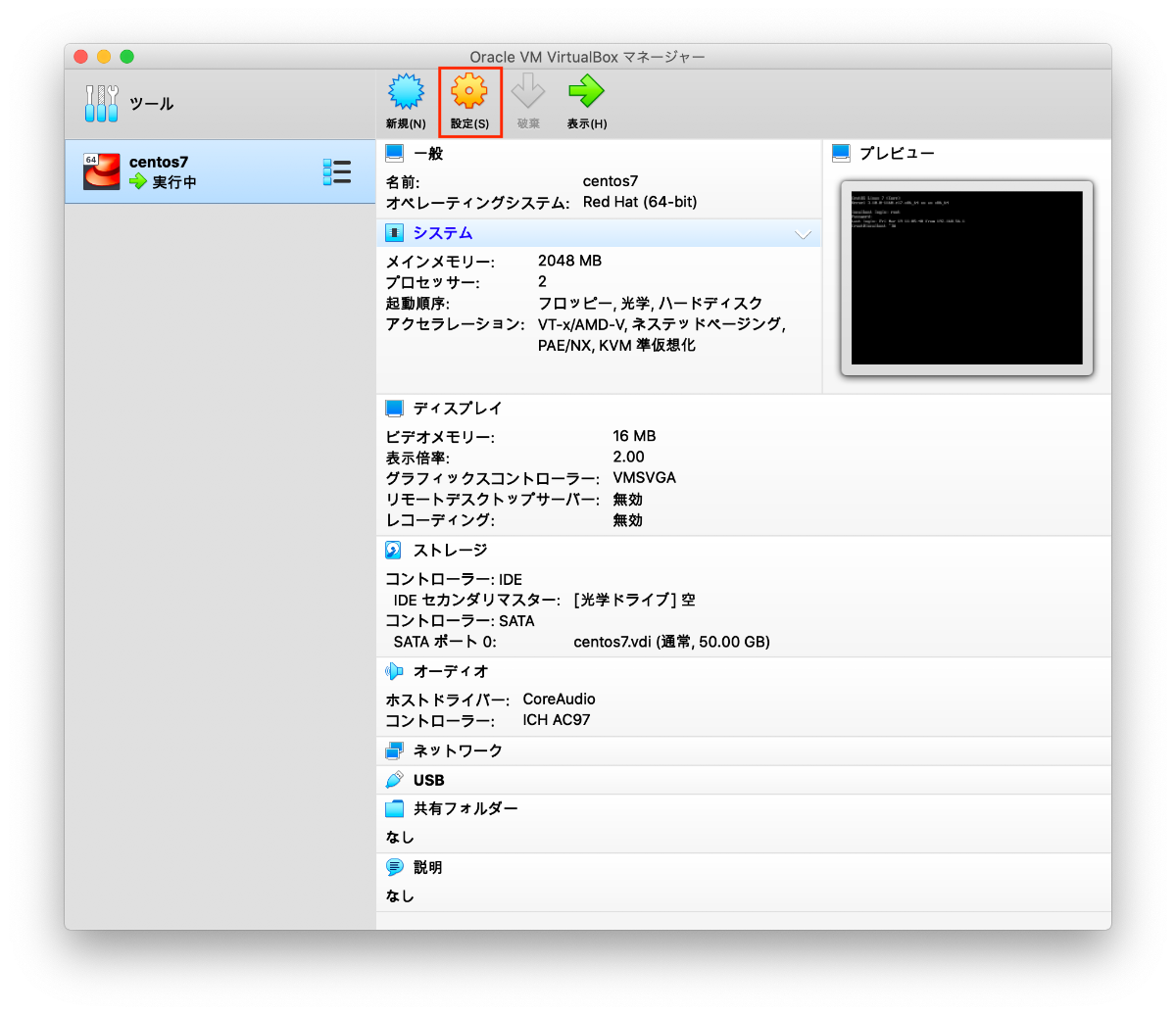Click the Preview (プレビュー) heading text
1176x1015 pixels.
[x=897, y=154]
